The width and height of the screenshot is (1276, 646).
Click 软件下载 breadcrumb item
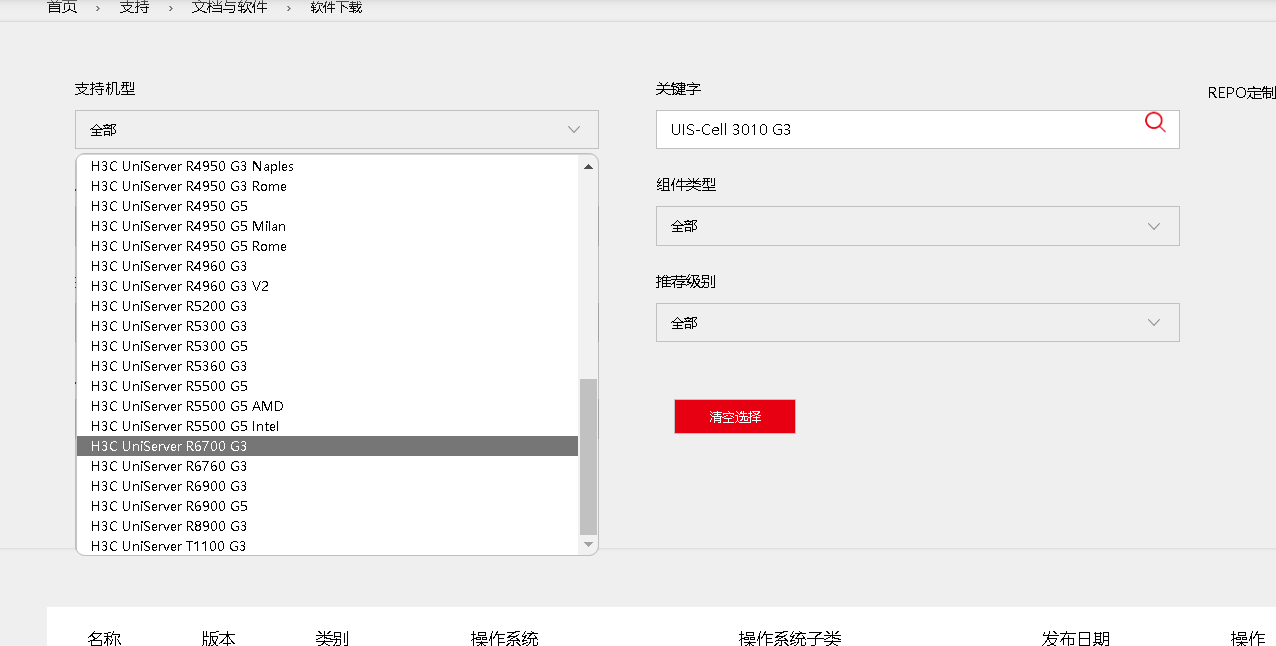coord(336,7)
